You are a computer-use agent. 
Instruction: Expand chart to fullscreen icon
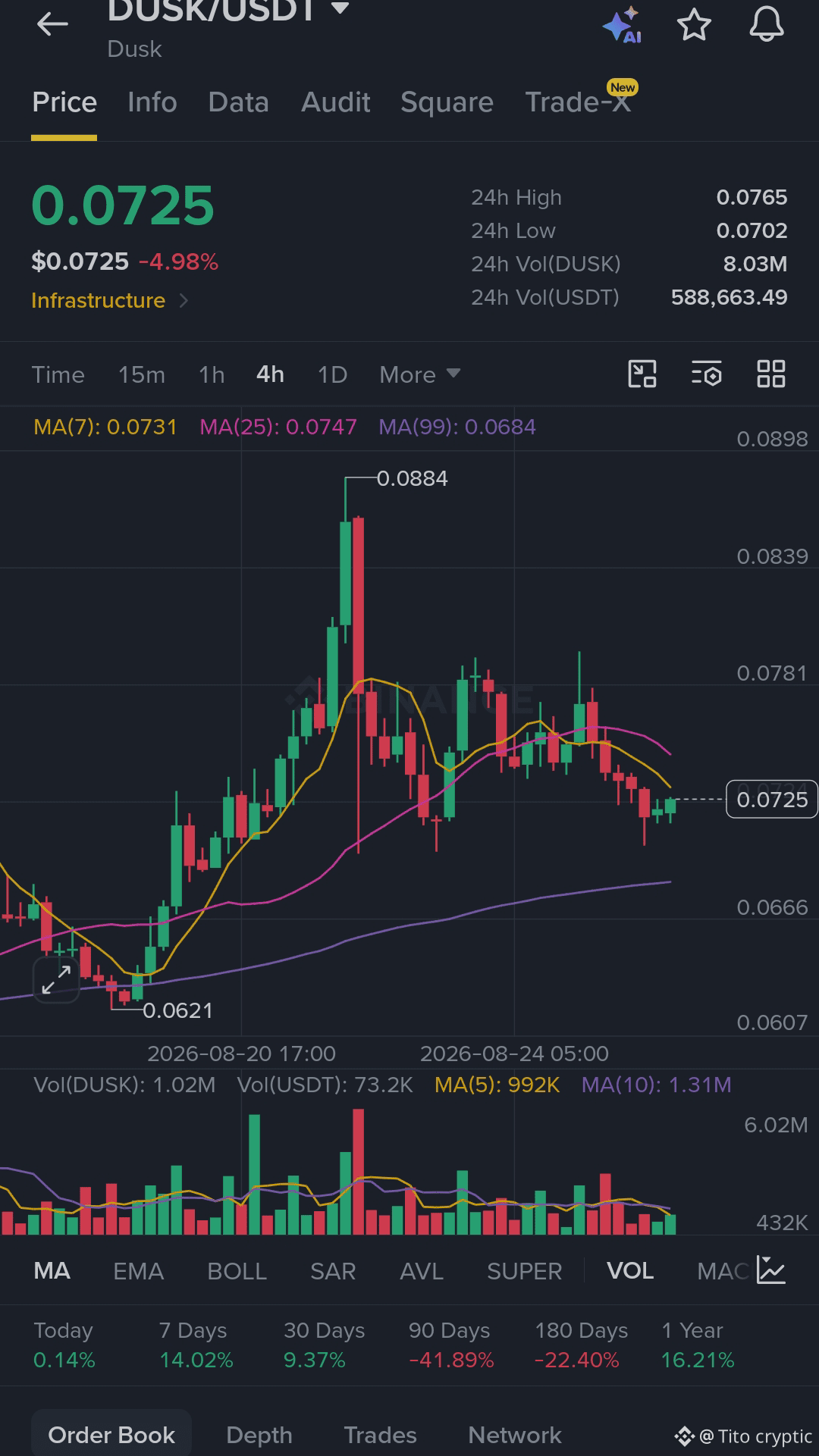(x=56, y=979)
